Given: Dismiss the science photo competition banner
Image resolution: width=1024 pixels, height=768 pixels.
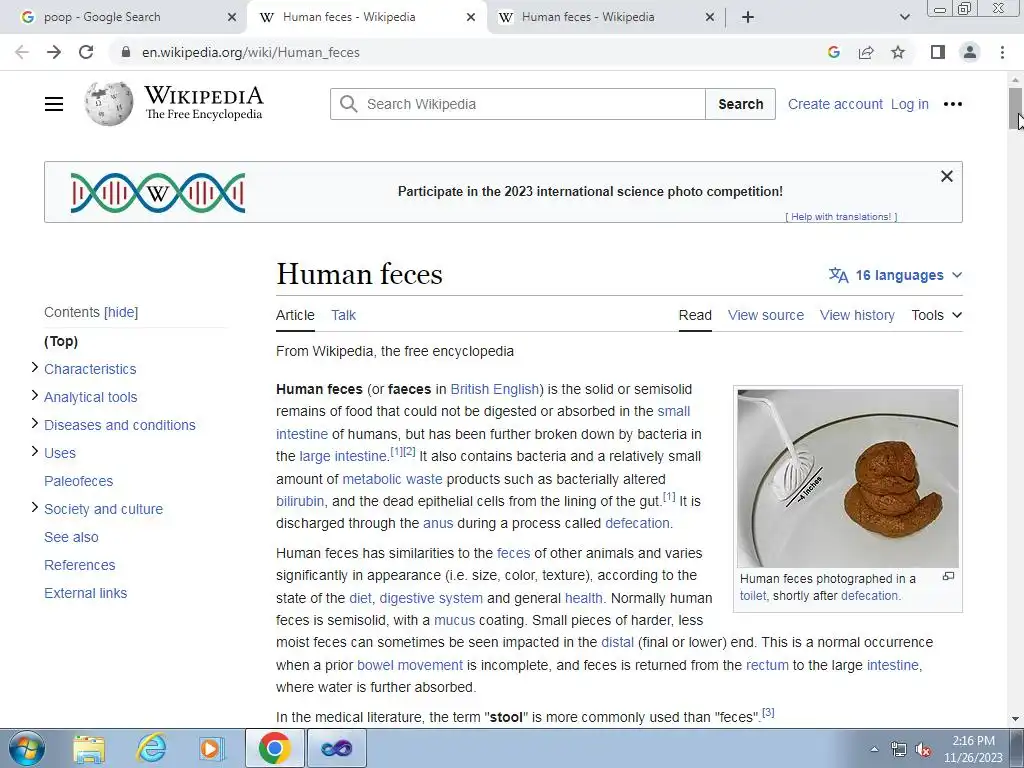Looking at the screenshot, I should coord(946,176).
